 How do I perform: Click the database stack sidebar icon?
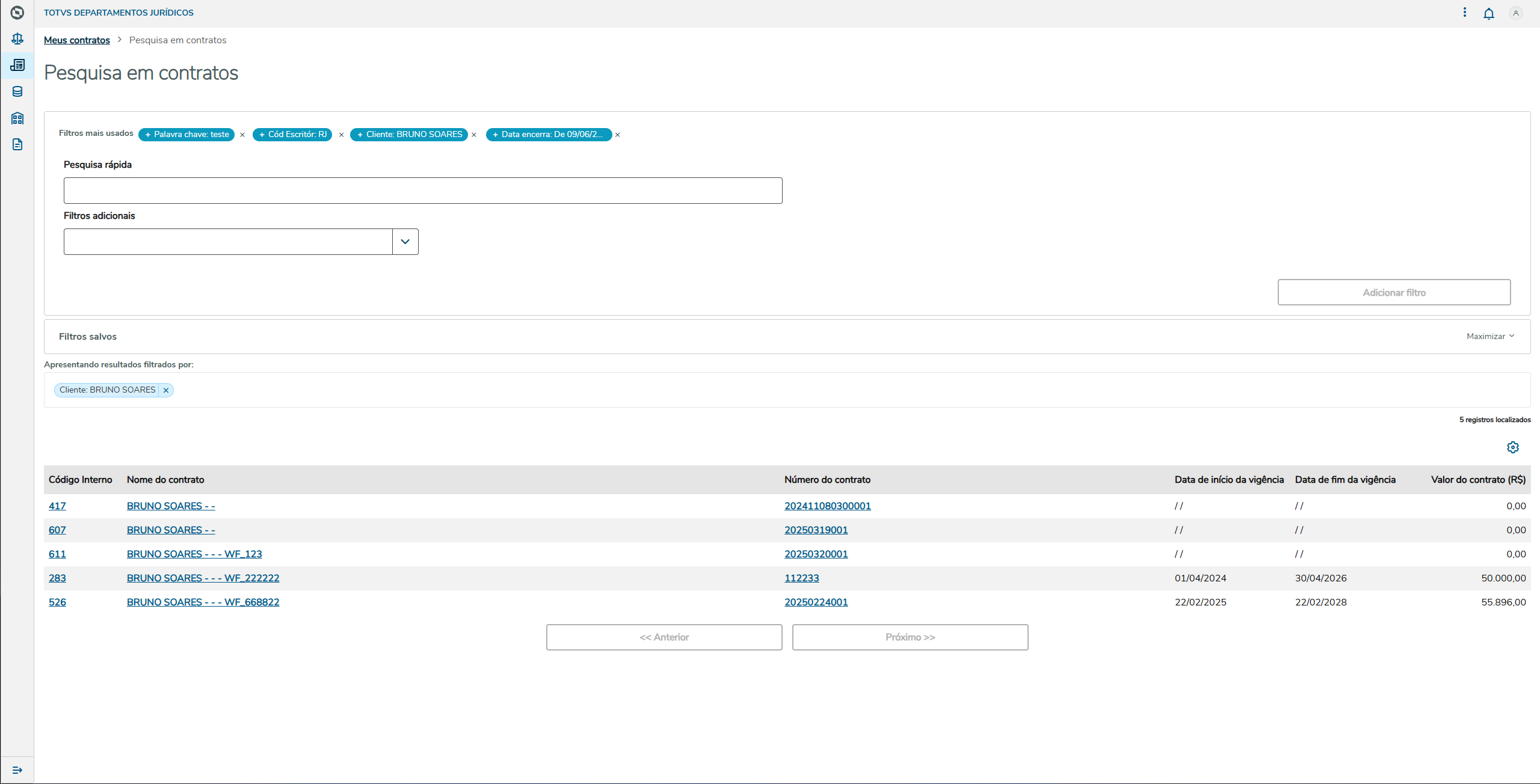(17, 91)
